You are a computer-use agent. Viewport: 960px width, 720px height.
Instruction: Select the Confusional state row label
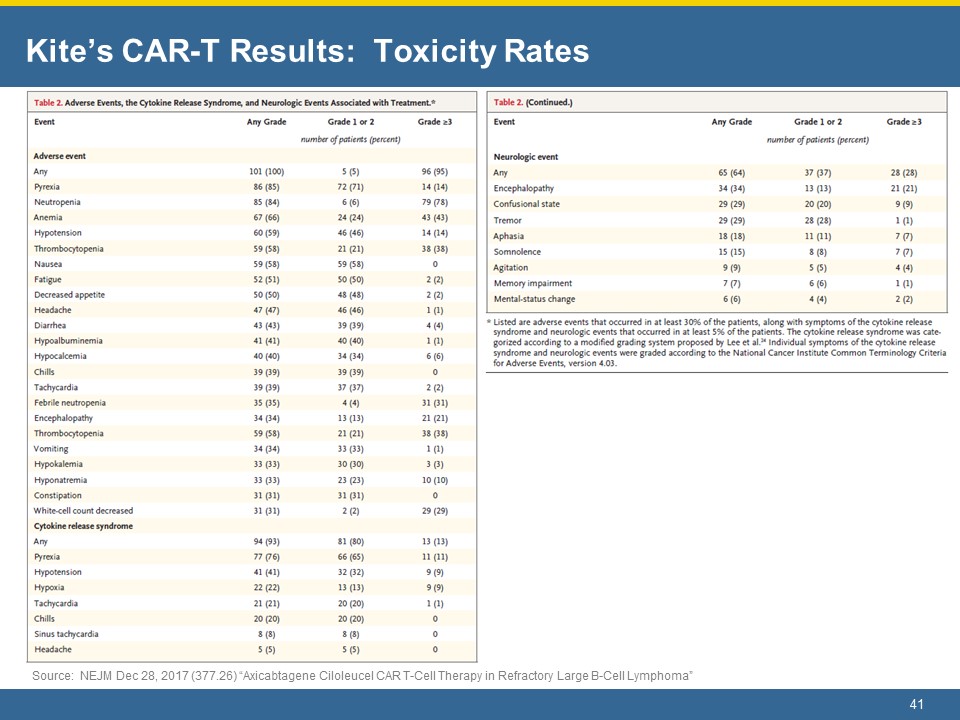(x=527, y=203)
